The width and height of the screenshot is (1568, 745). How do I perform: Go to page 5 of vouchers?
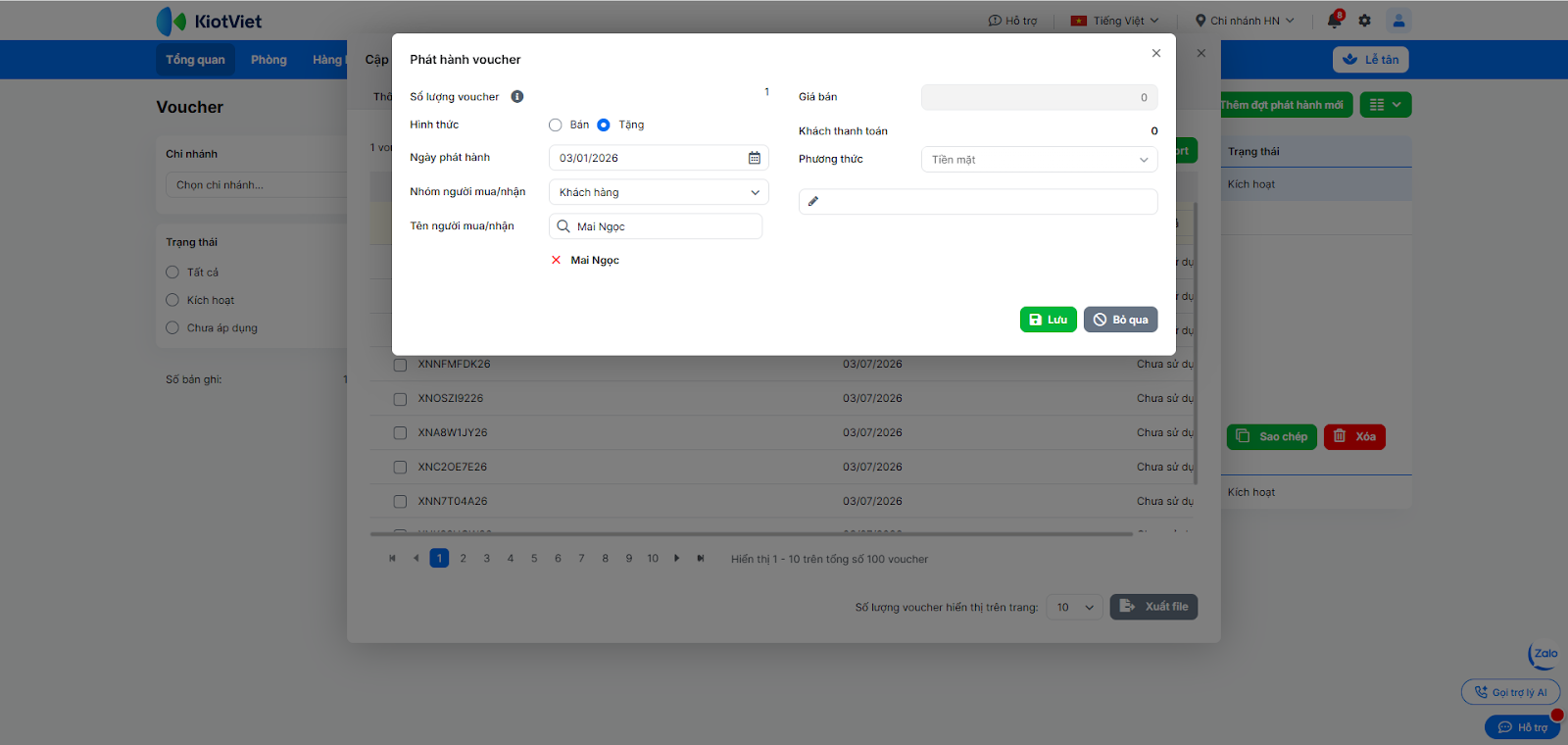point(534,559)
